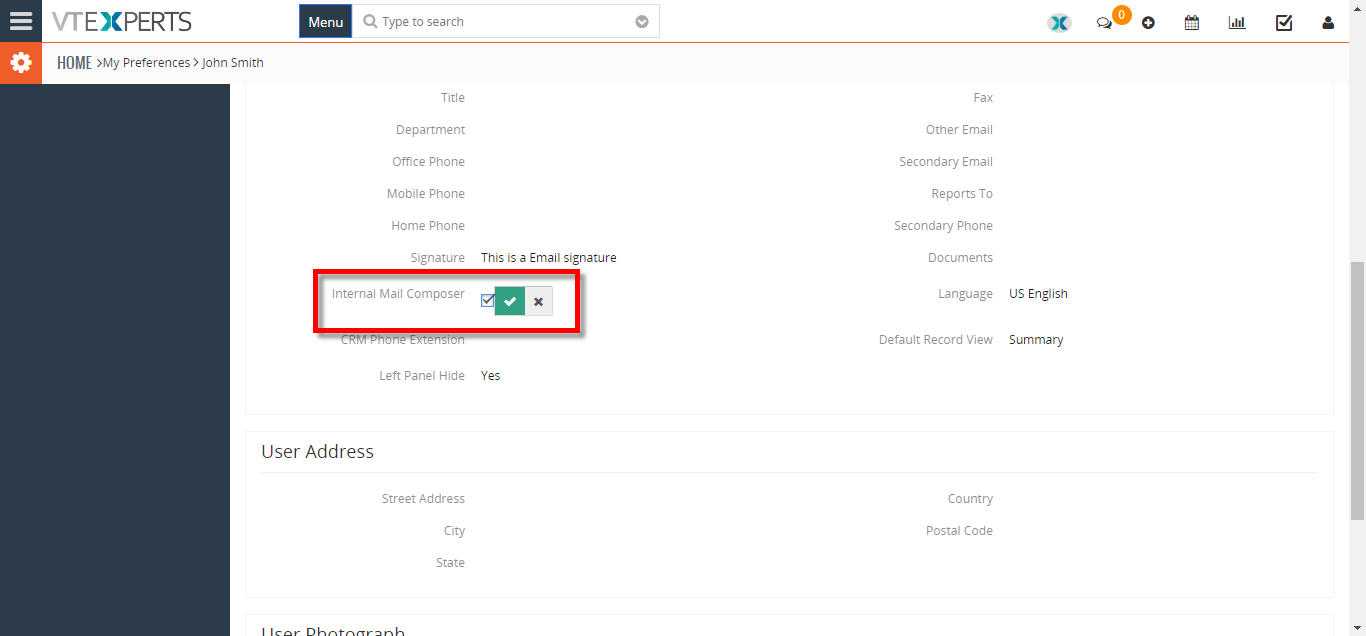Open the hamburger main menu icon
Viewport: 1366px width, 636px height.
(21, 21)
